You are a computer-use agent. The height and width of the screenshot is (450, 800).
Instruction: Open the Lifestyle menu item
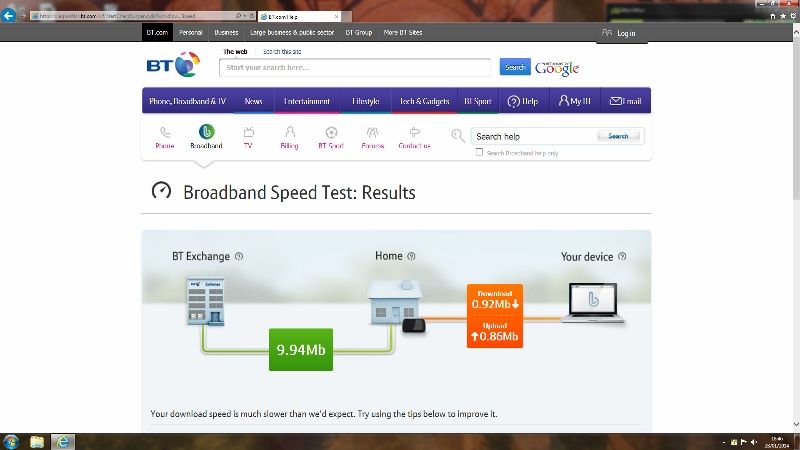[x=366, y=101]
